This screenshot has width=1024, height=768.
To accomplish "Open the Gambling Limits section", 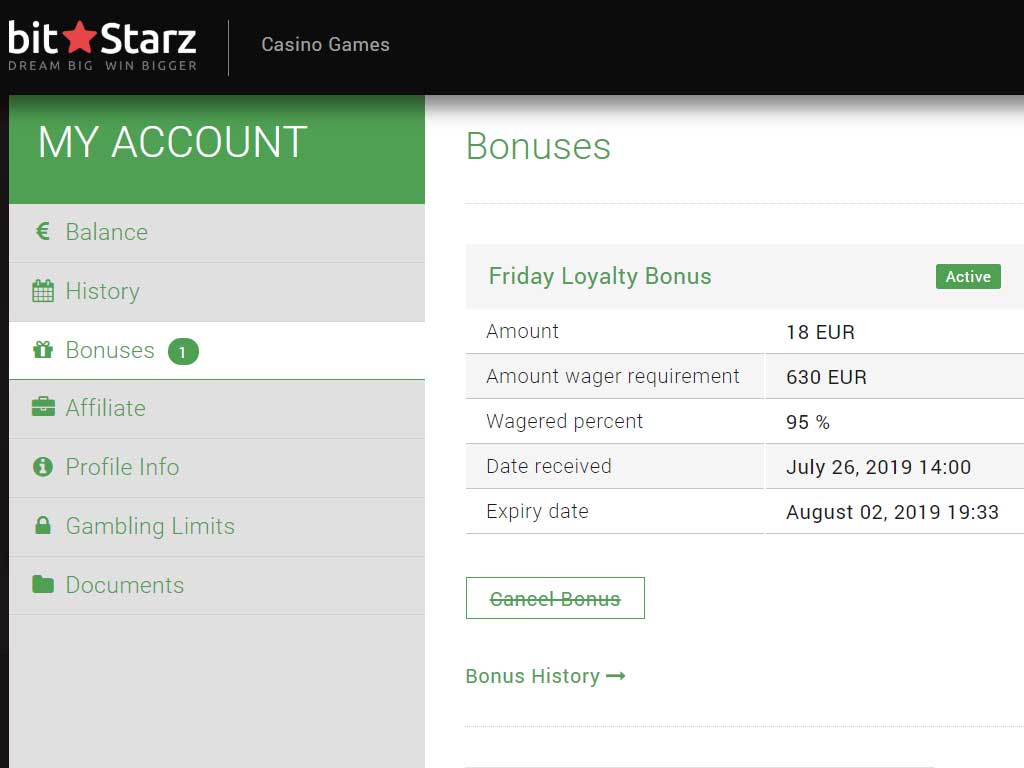I will 150,526.
